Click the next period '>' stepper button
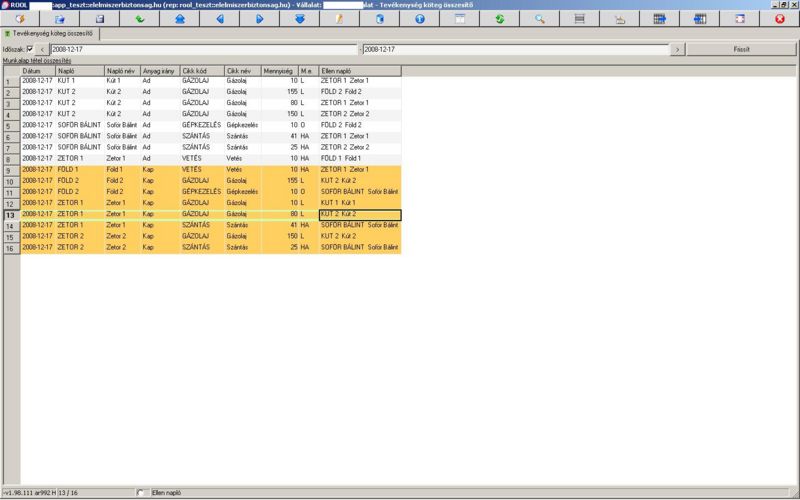Image resolution: width=800 pixels, height=500 pixels. pos(678,48)
